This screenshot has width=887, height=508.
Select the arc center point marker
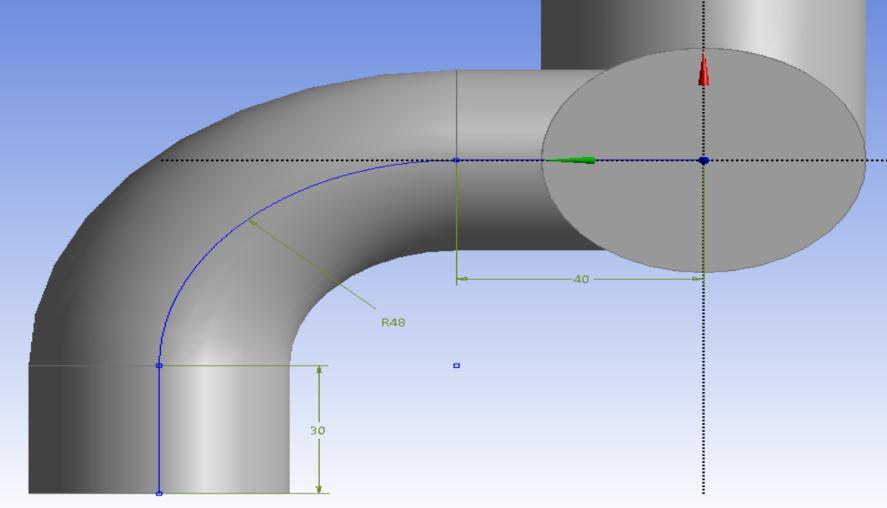click(x=457, y=365)
